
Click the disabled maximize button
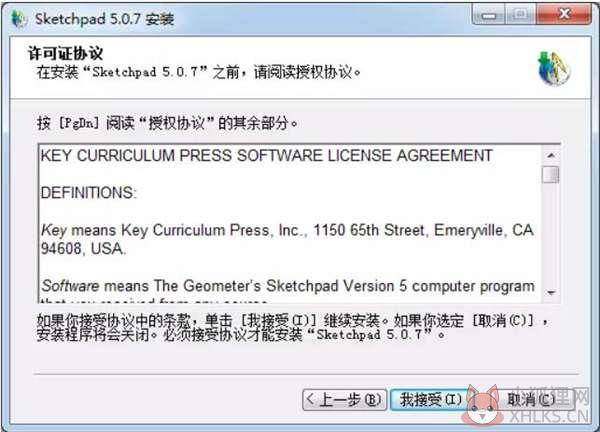pos(520,15)
